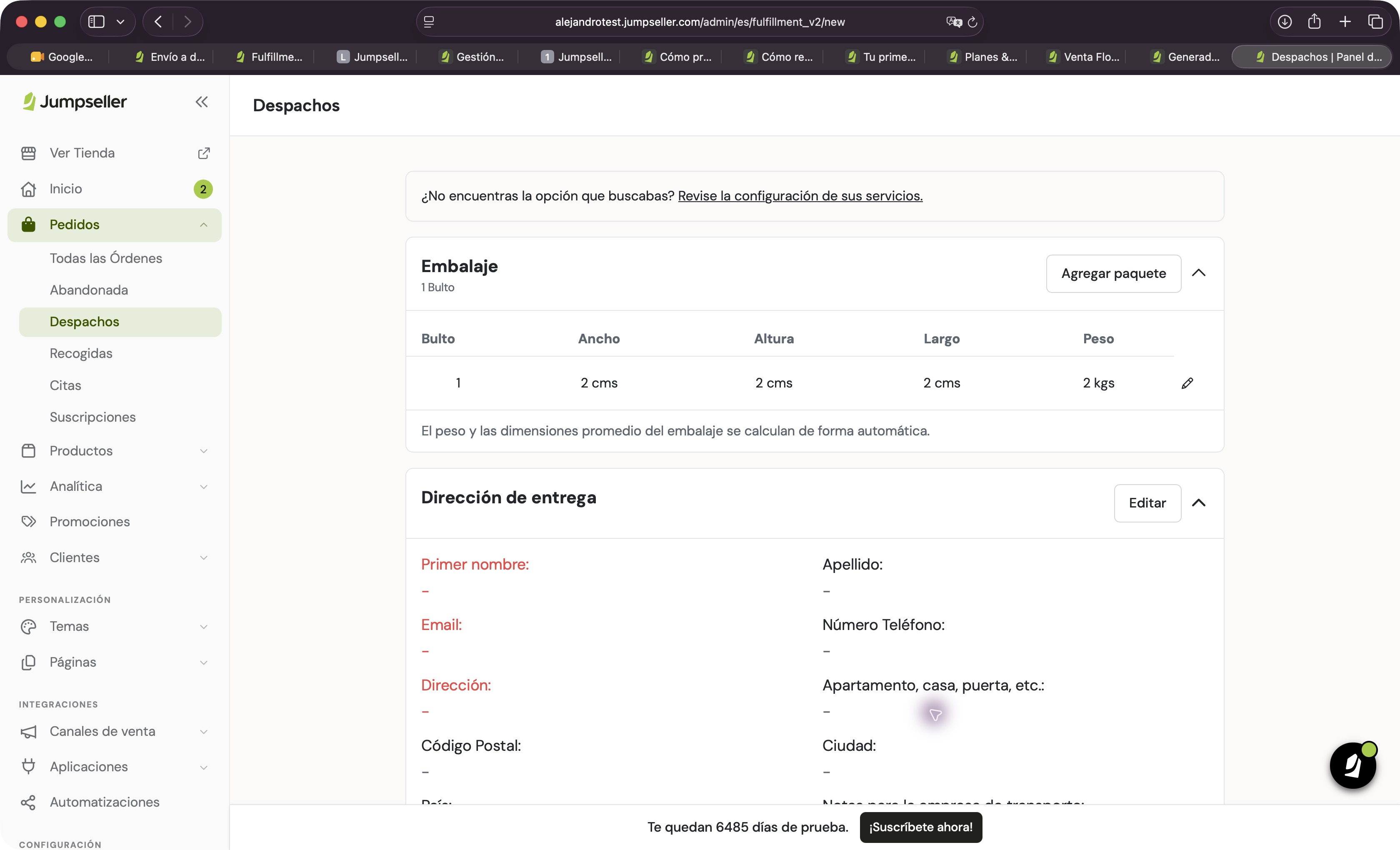Click the Agregar paquete button

pos(1114,273)
